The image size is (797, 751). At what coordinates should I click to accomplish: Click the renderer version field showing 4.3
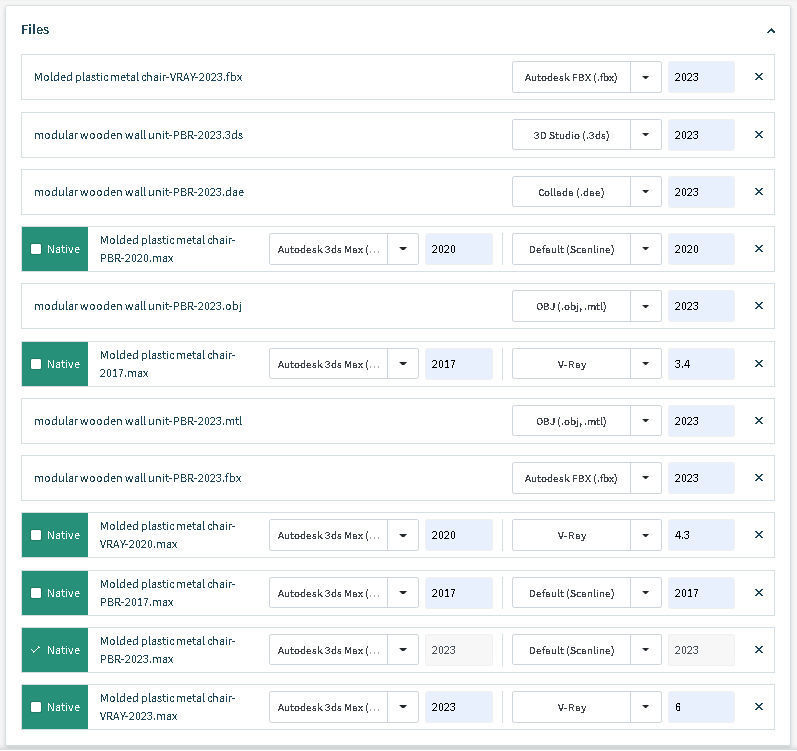pos(701,535)
